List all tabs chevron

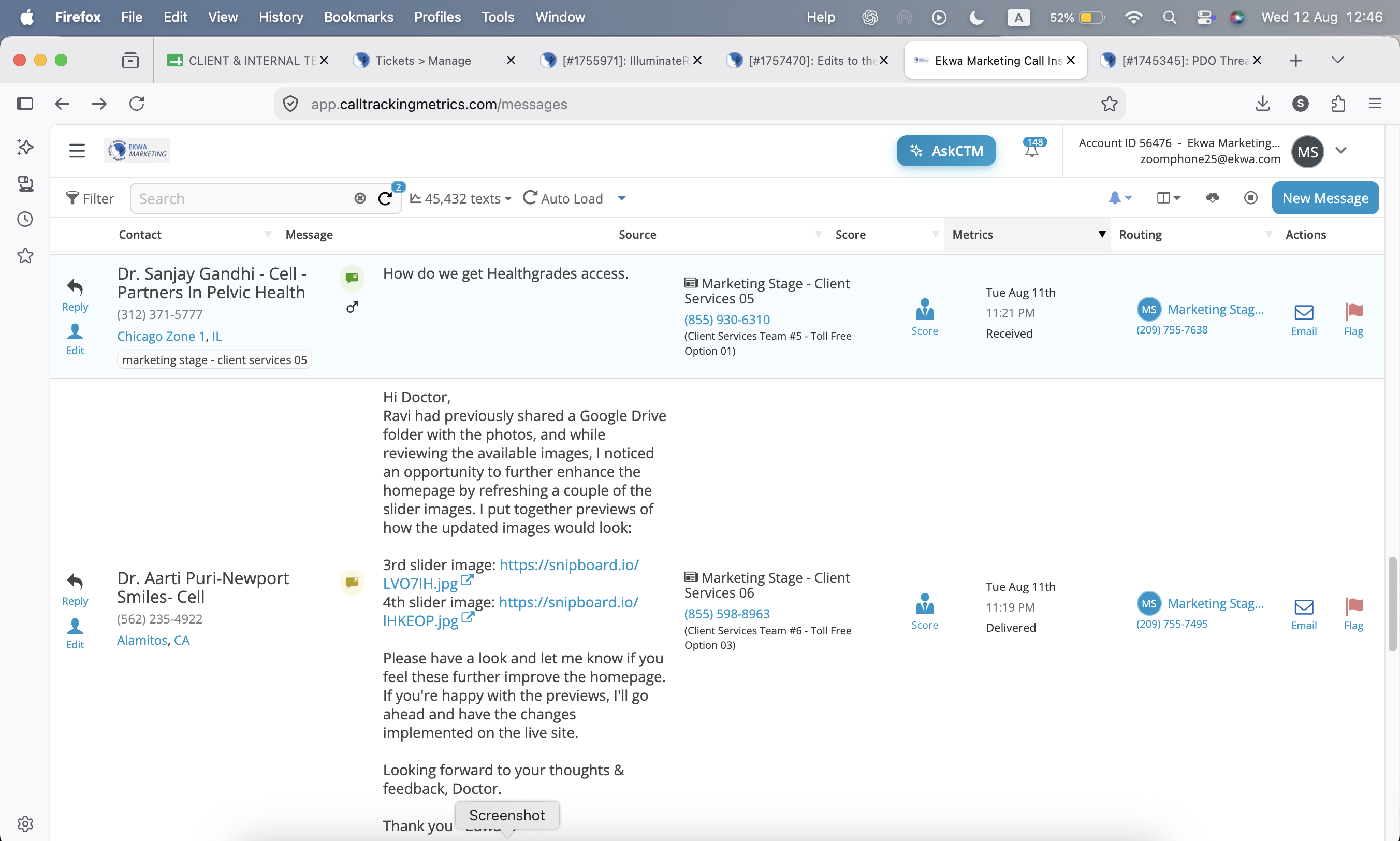(1337, 60)
